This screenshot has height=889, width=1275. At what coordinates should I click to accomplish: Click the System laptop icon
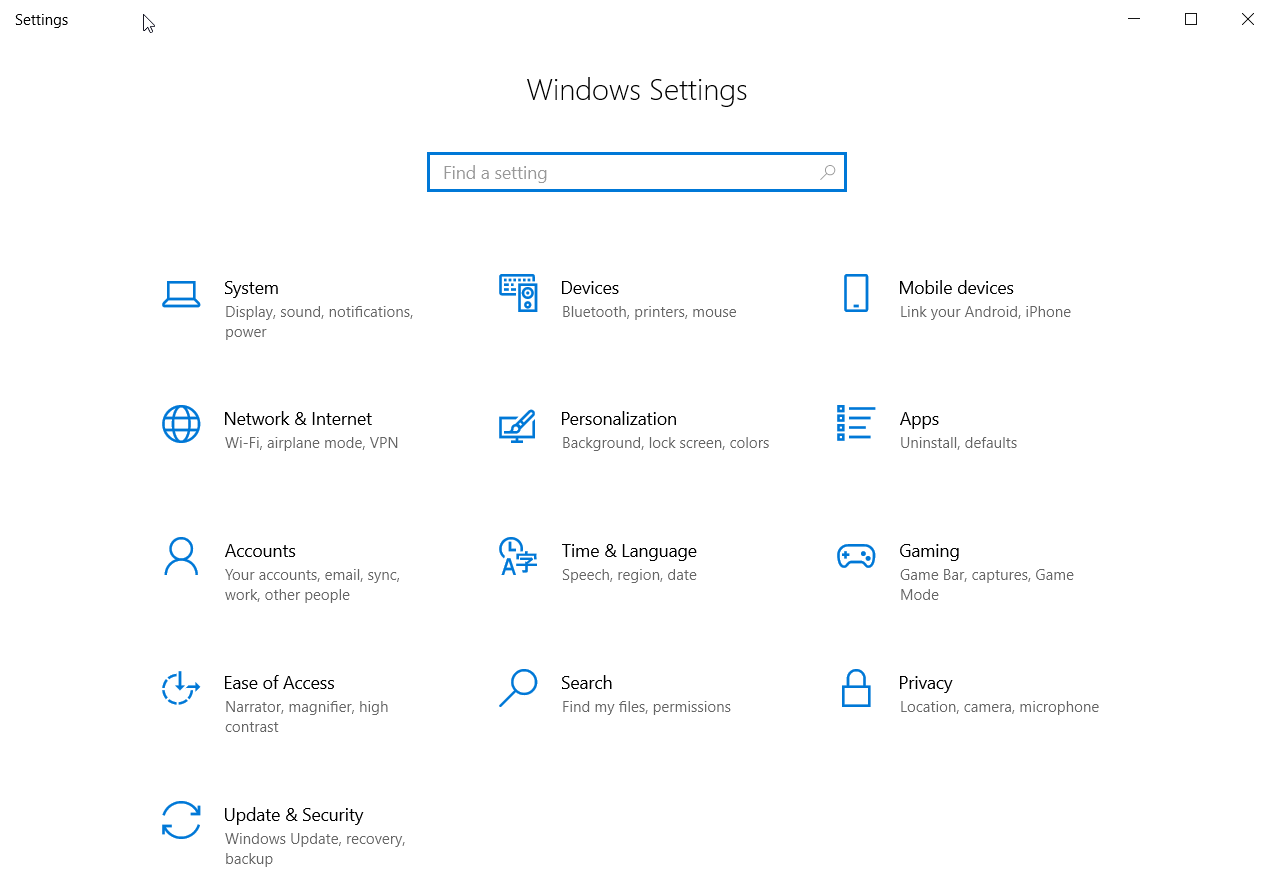tap(181, 294)
